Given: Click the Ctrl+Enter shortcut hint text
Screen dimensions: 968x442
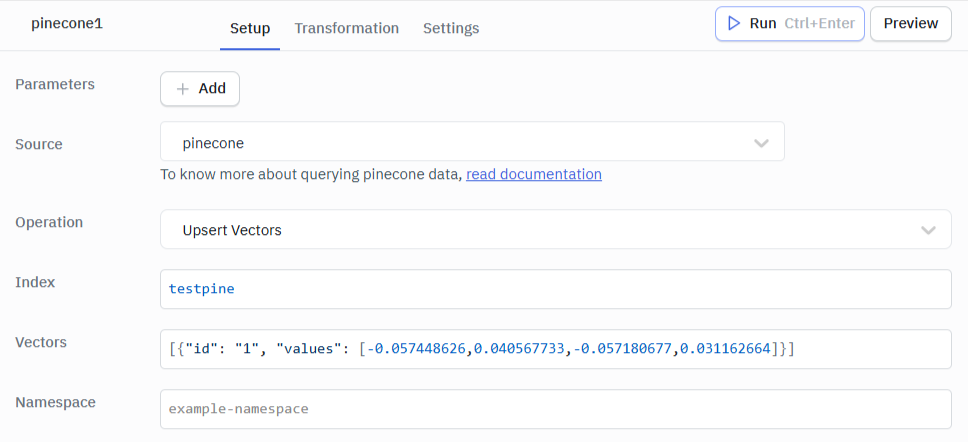Looking at the screenshot, I should tap(819, 23).
